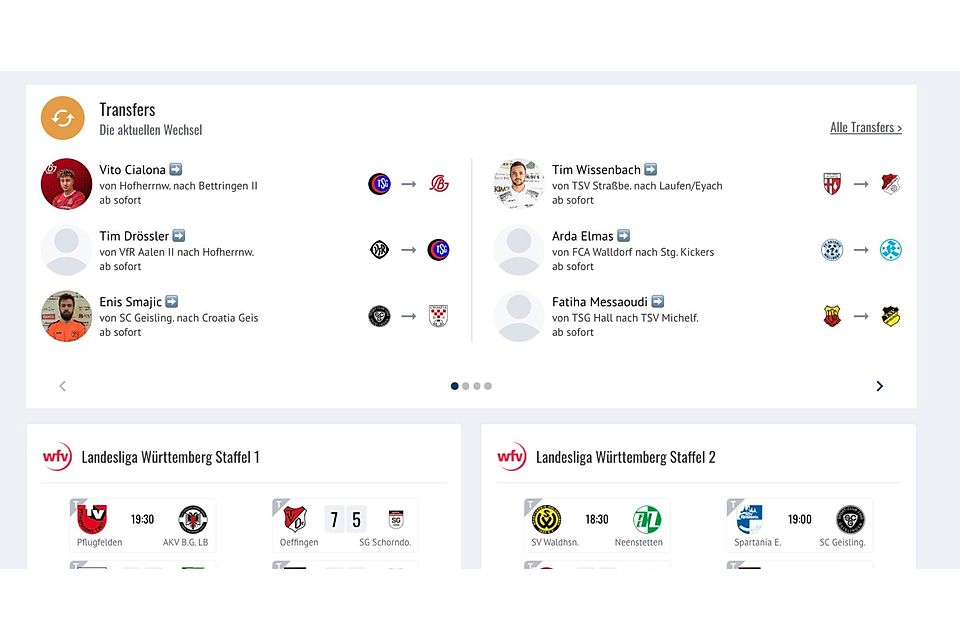The height and width of the screenshot is (640, 960).
Task: Open Landesliga Württemberg Staffel 1 heading
Action: pos(170,457)
